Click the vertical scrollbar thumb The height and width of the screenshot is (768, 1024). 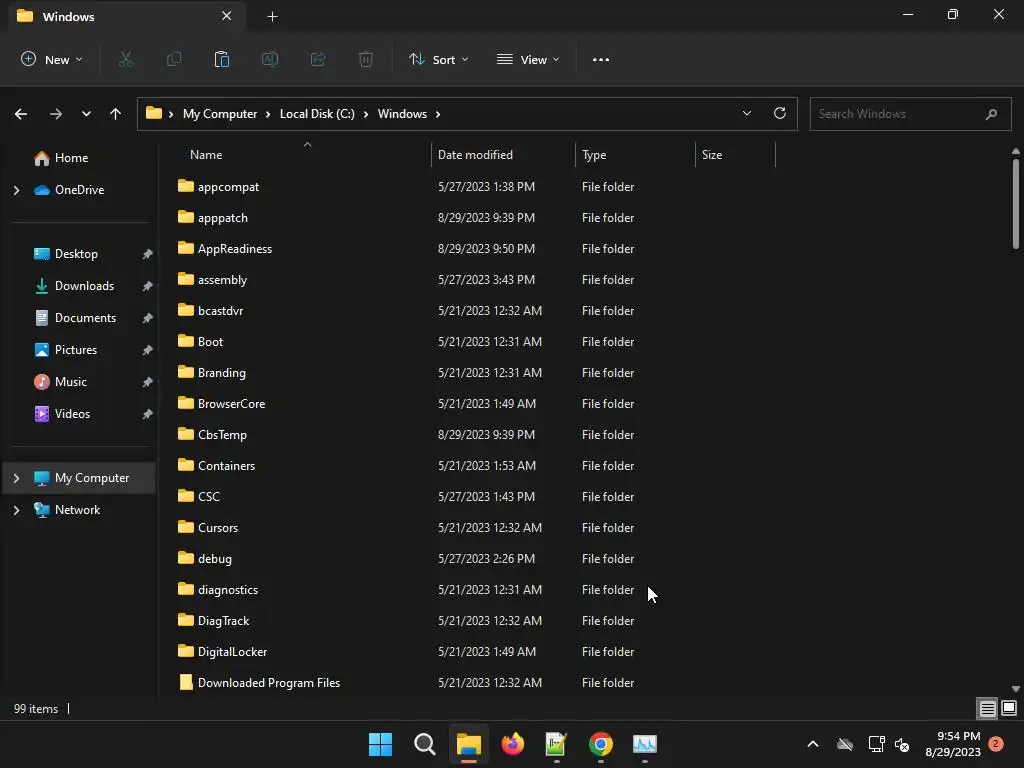(x=1016, y=204)
